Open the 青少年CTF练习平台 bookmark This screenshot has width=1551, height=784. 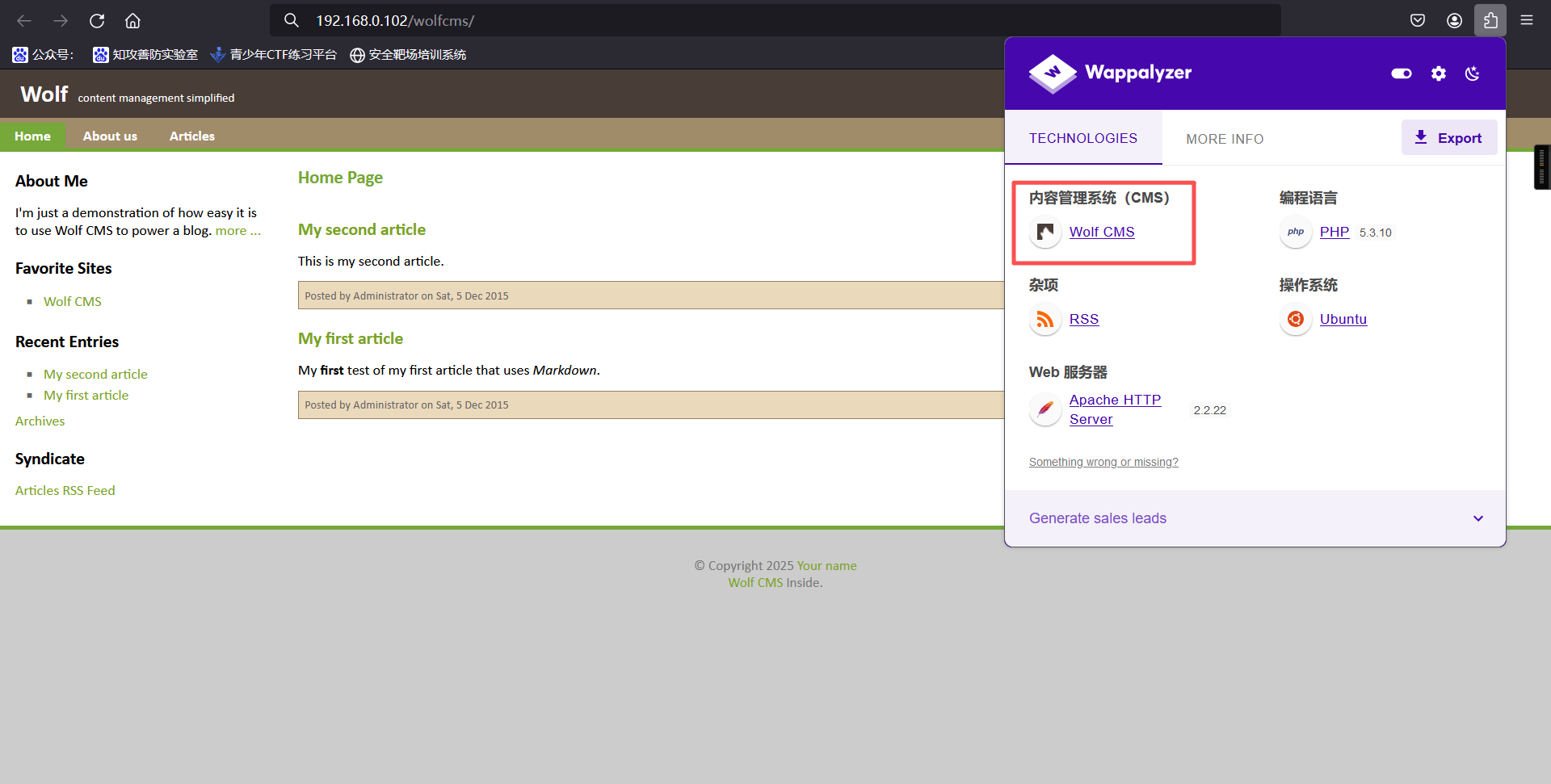pyautogui.click(x=273, y=54)
